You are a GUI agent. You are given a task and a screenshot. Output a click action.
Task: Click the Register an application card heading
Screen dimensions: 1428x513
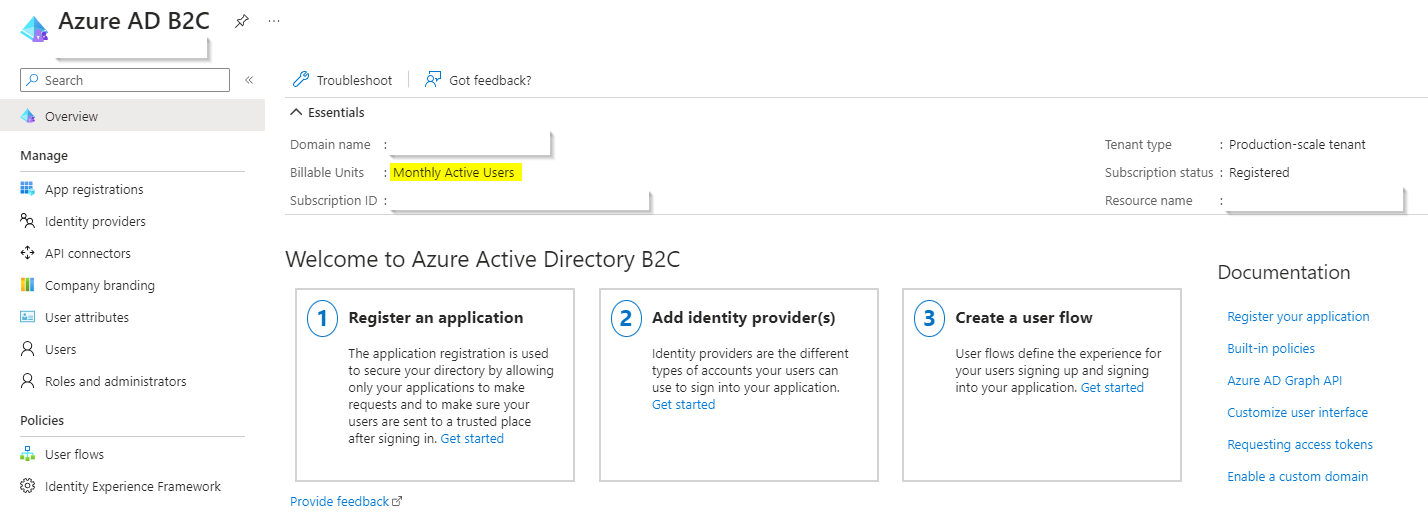coord(436,317)
